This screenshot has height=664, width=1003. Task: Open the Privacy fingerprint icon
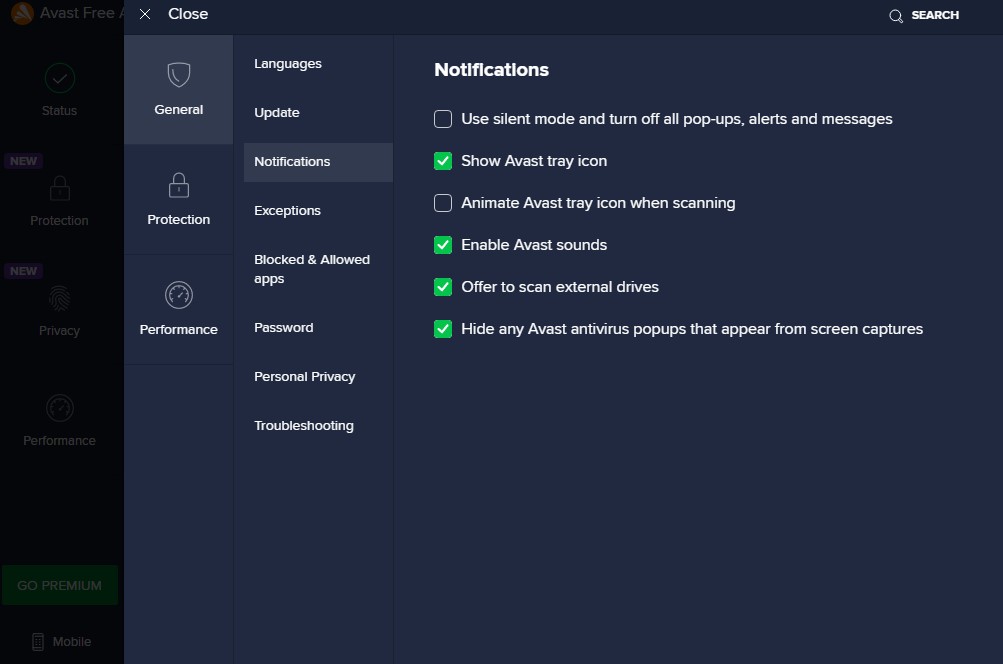59,298
